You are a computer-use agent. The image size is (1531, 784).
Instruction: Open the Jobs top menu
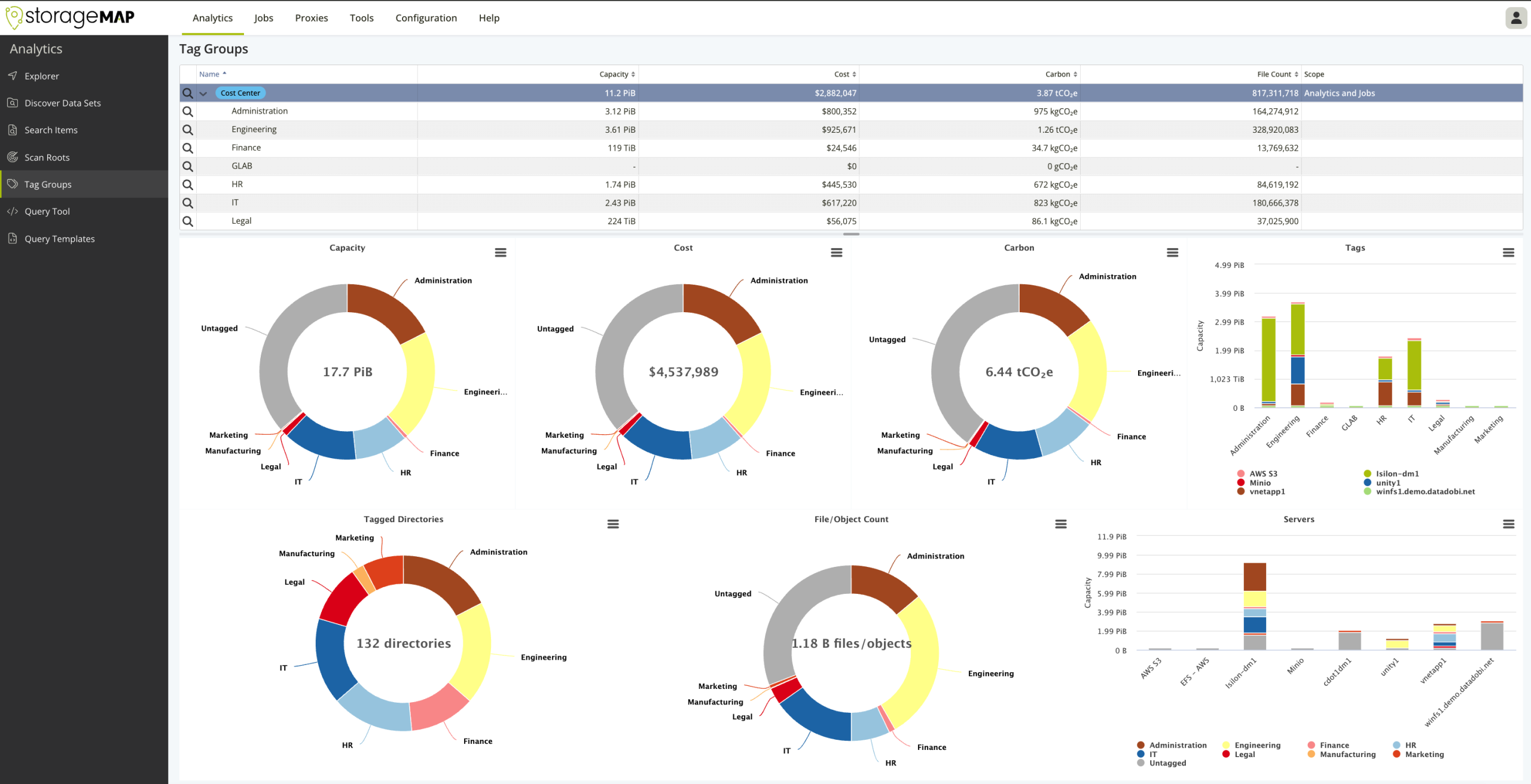coord(263,18)
